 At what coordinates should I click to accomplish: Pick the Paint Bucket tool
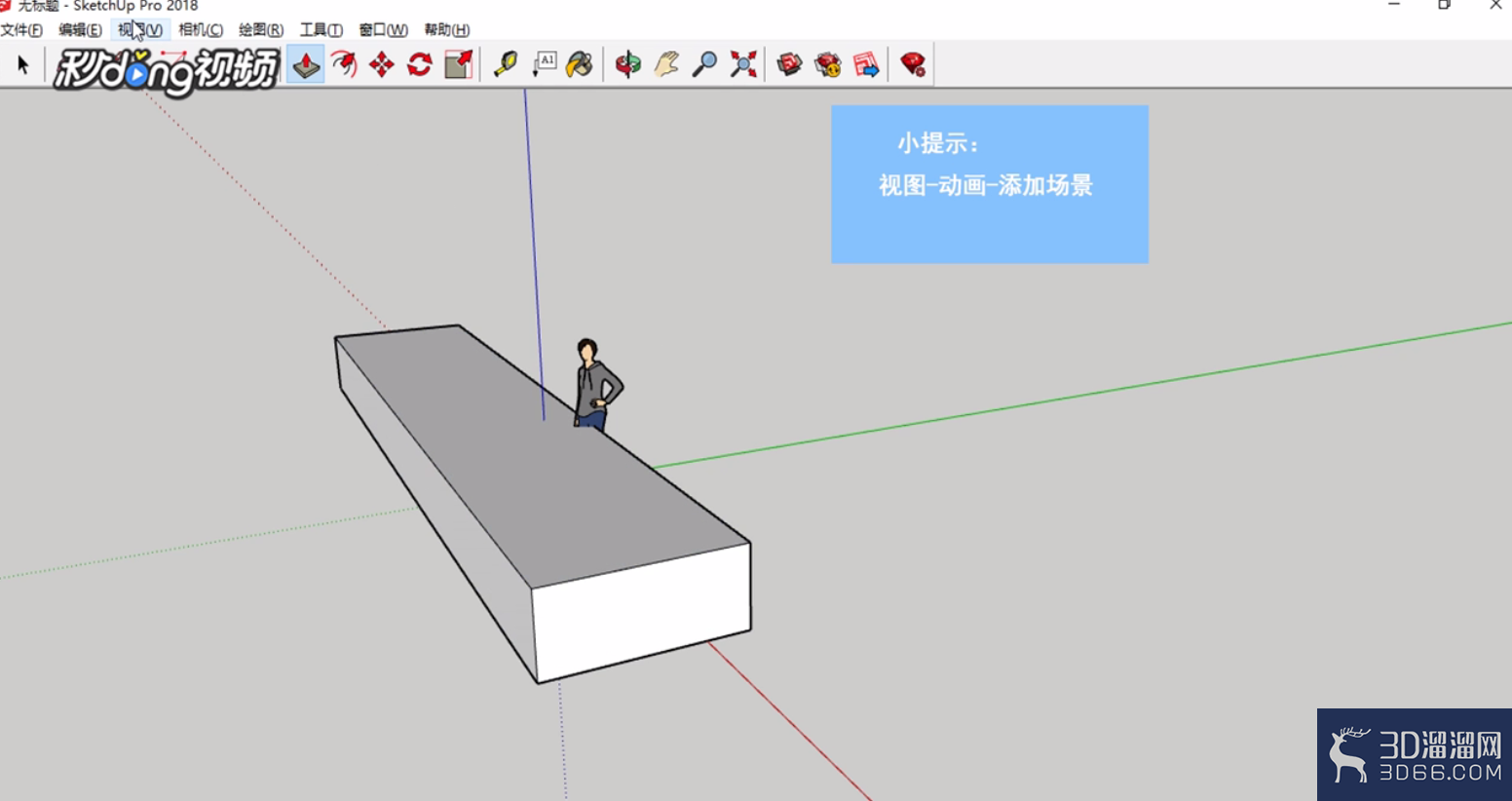pos(580,64)
